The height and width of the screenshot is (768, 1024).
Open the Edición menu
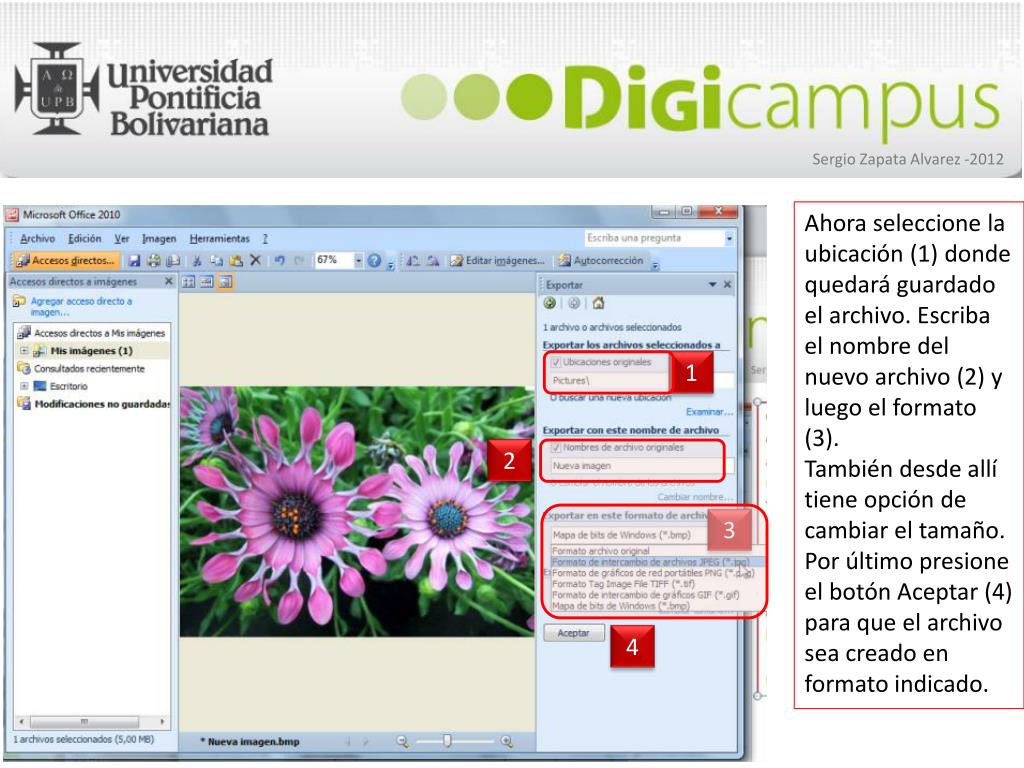point(85,238)
